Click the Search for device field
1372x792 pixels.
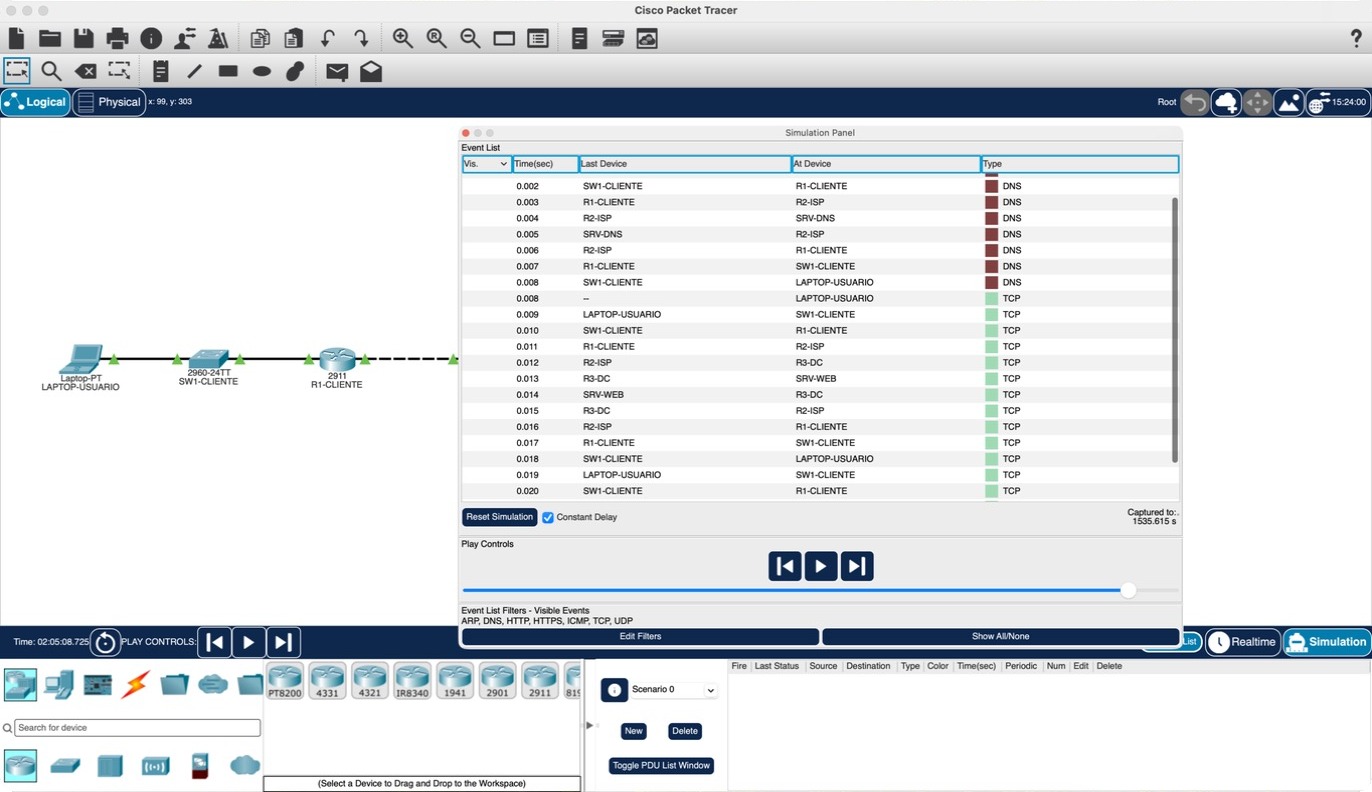pyautogui.click(x=137, y=728)
